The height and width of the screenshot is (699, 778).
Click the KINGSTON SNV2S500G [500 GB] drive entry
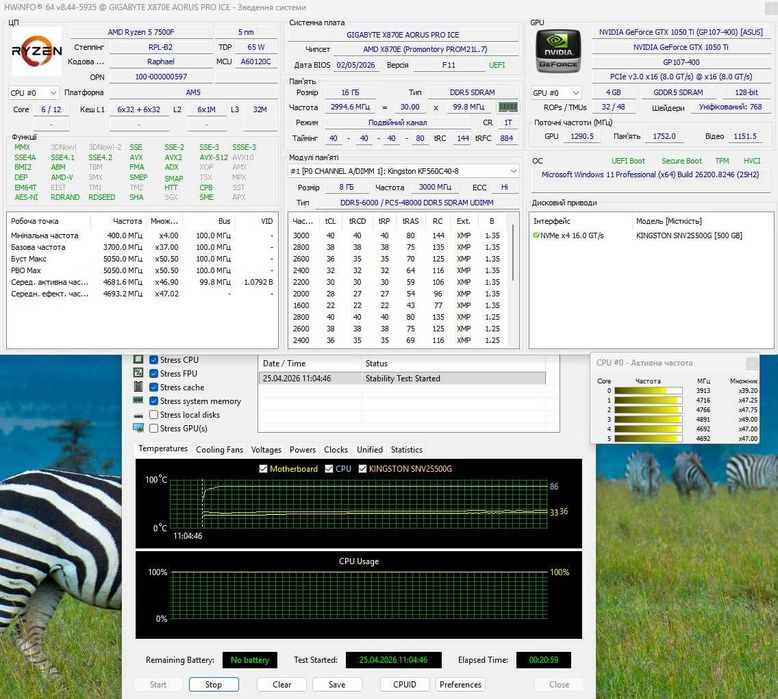coord(689,235)
